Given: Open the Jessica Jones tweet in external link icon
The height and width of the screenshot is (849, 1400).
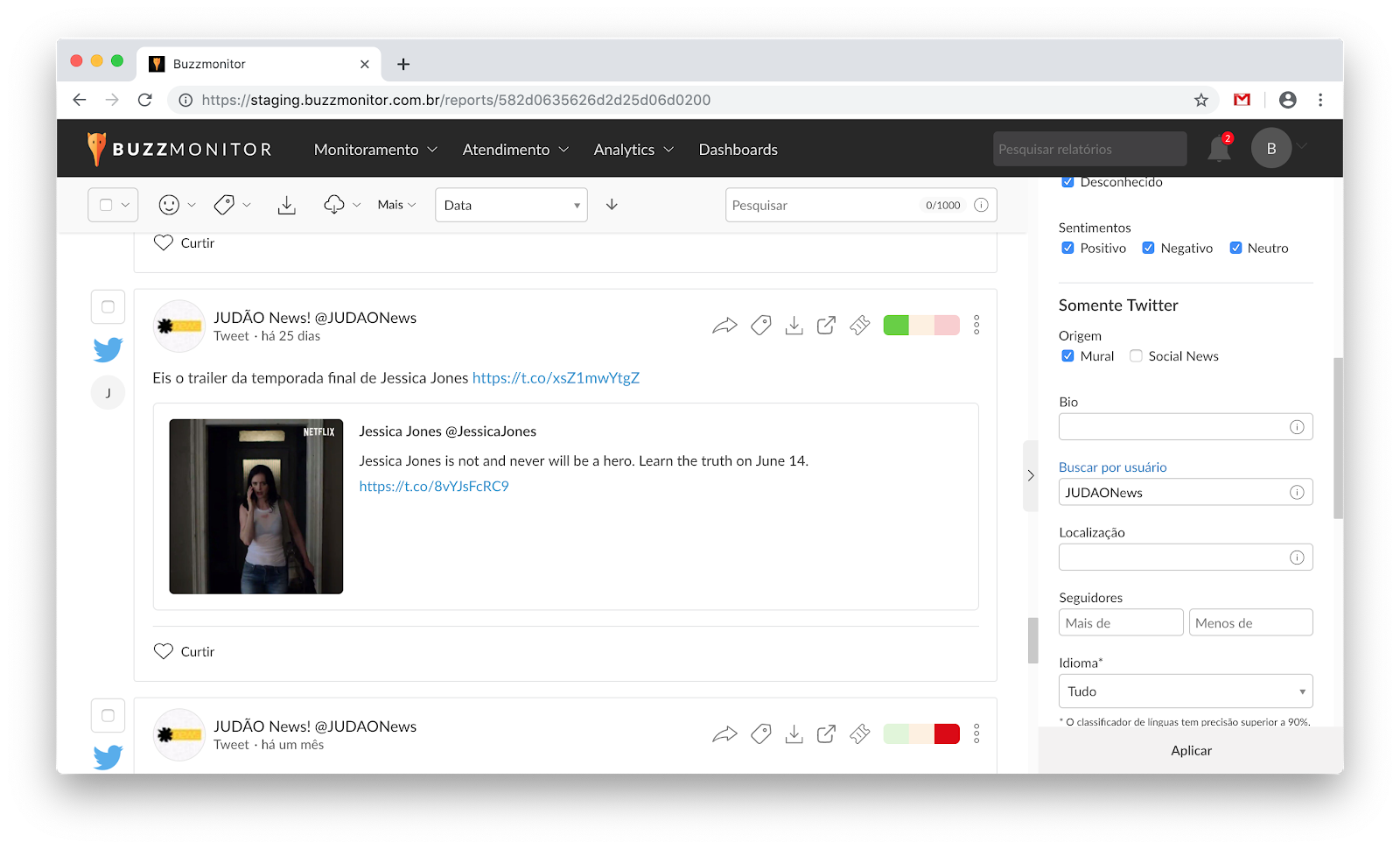Looking at the screenshot, I should 826,326.
